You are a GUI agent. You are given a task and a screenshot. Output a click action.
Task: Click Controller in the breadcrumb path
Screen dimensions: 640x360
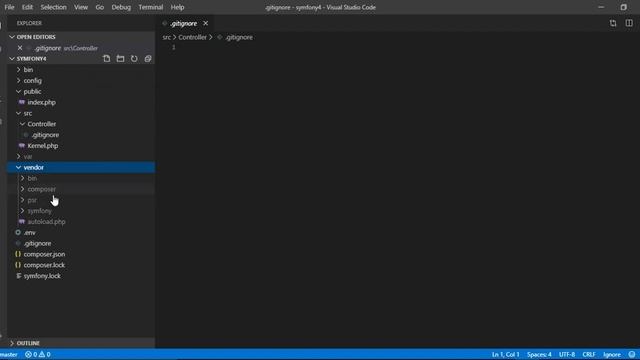pos(192,37)
